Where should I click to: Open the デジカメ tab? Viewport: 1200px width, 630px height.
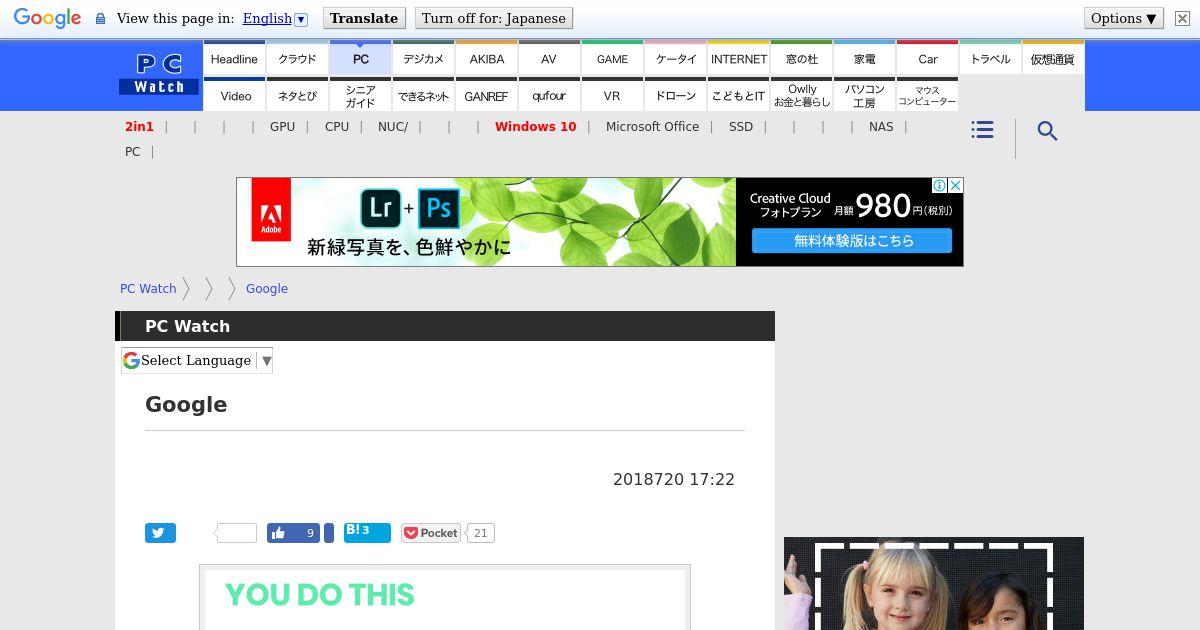423,58
